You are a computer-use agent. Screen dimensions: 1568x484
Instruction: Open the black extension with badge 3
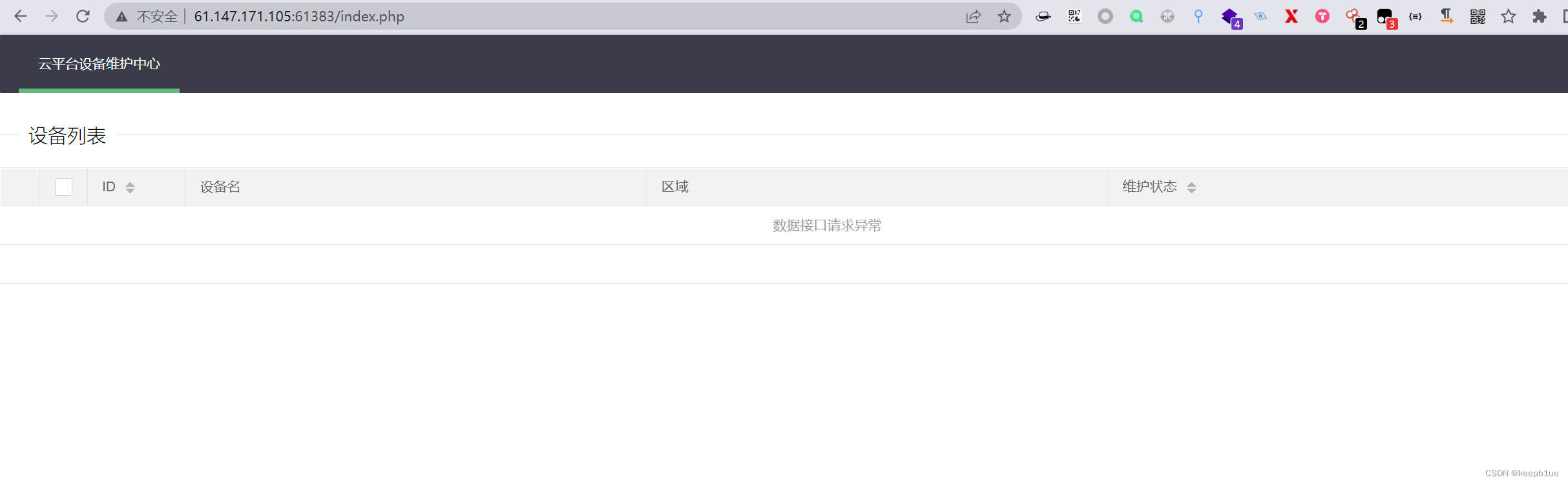[x=1386, y=18]
